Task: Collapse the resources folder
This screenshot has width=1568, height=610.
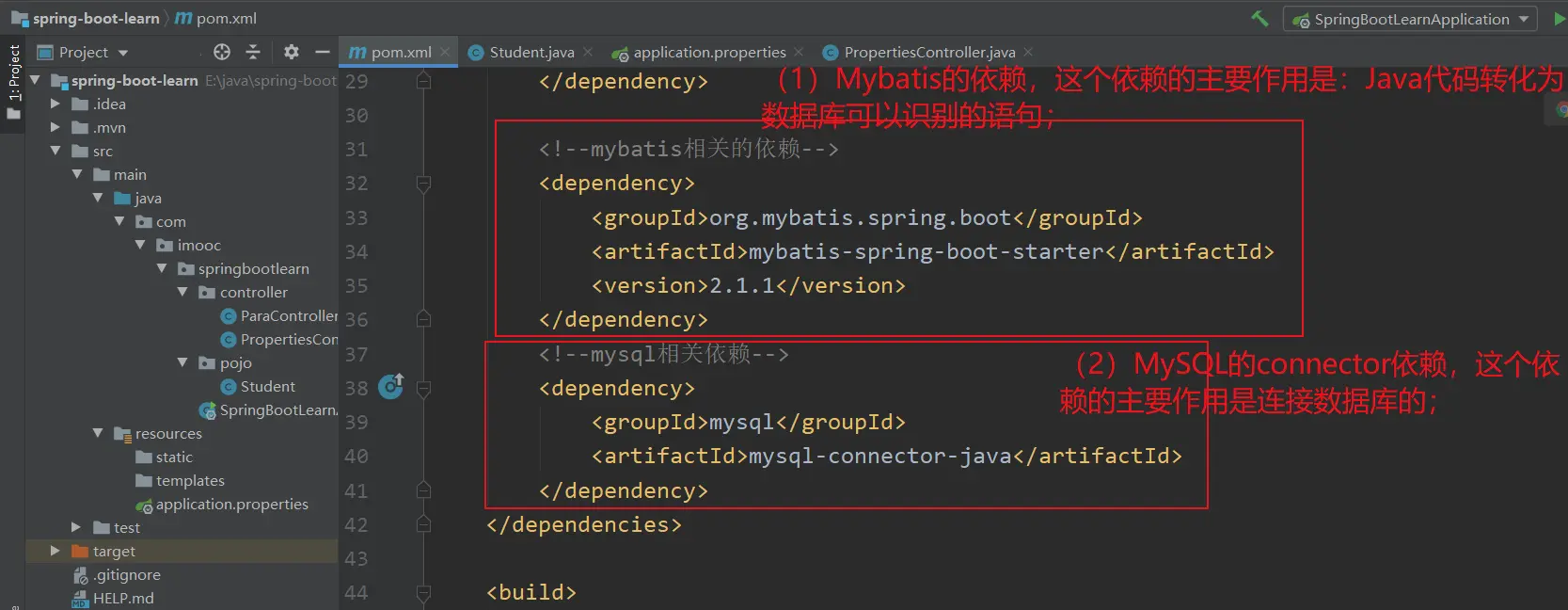Action: [98, 433]
